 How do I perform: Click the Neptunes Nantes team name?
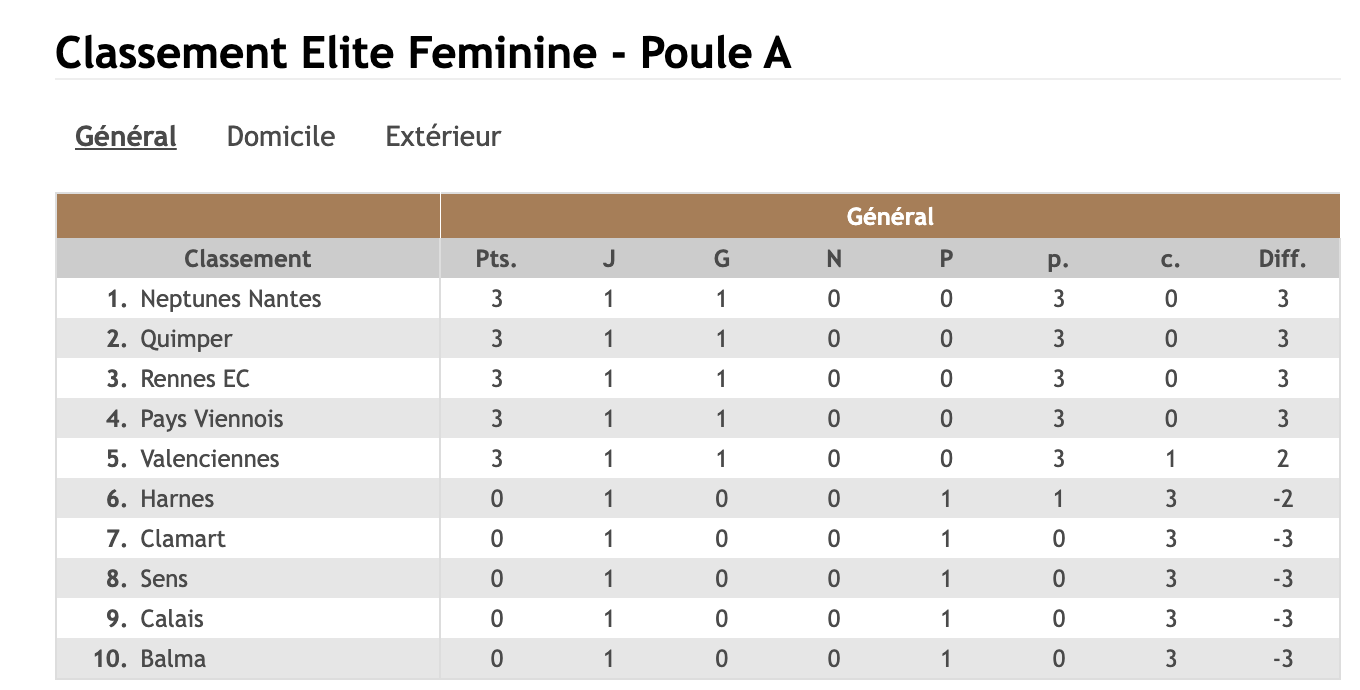[x=231, y=299]
